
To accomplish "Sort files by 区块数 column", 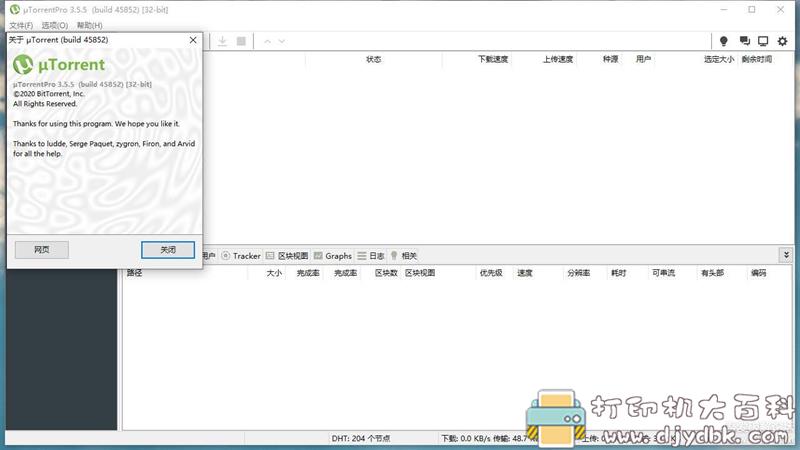I will [386, 273].
